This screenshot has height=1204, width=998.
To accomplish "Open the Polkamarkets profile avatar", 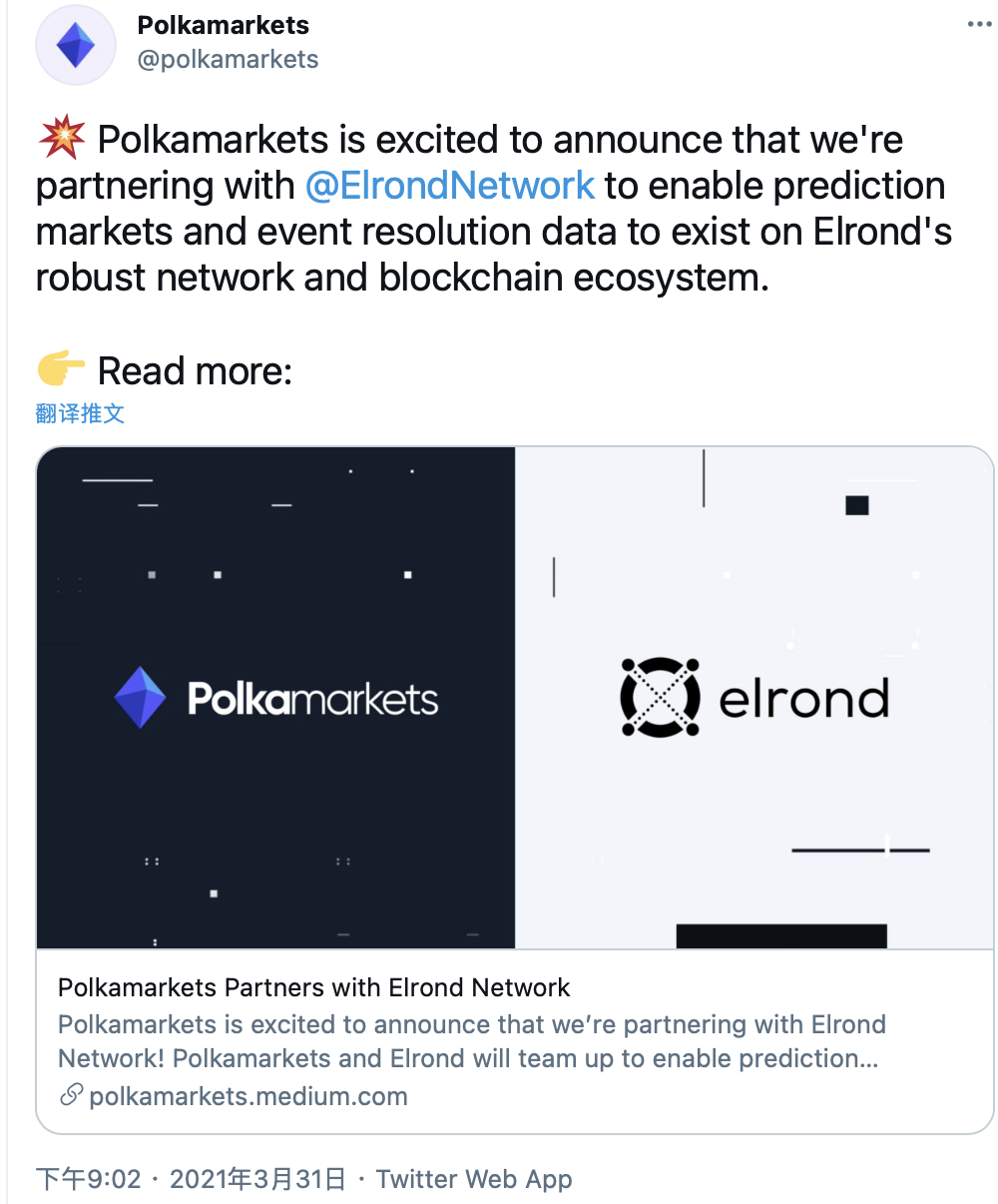I will [x=76, y=46].
